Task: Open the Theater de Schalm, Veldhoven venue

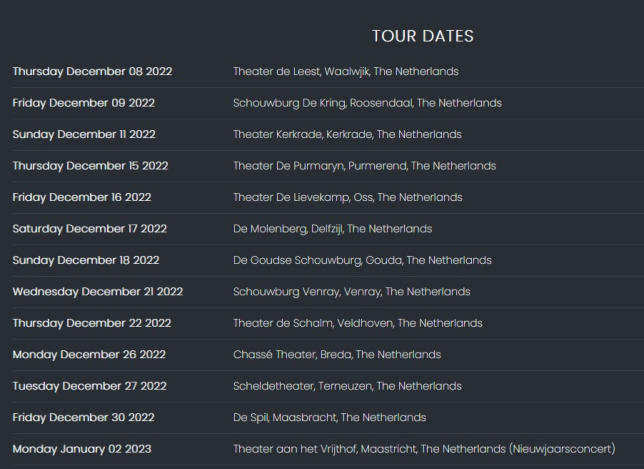Action: [x=357, y=324]
